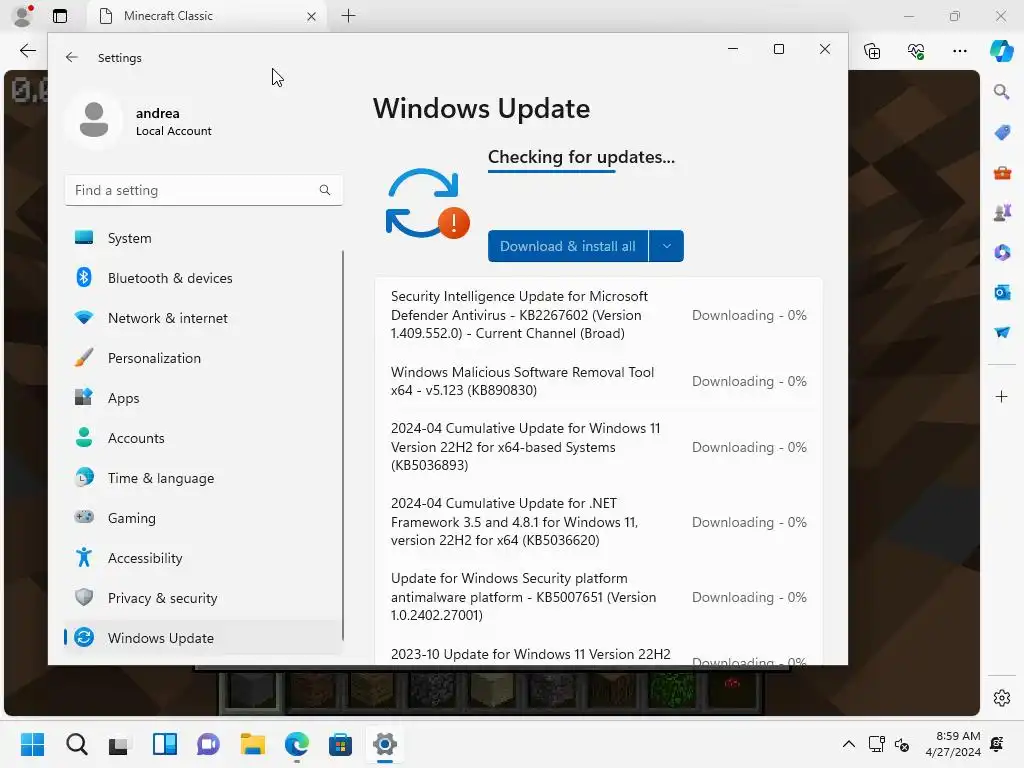This screenshot has height=768, width=1024.
Task: Select Windows Update icon in sidebar
Action: [x=84, y=637]
